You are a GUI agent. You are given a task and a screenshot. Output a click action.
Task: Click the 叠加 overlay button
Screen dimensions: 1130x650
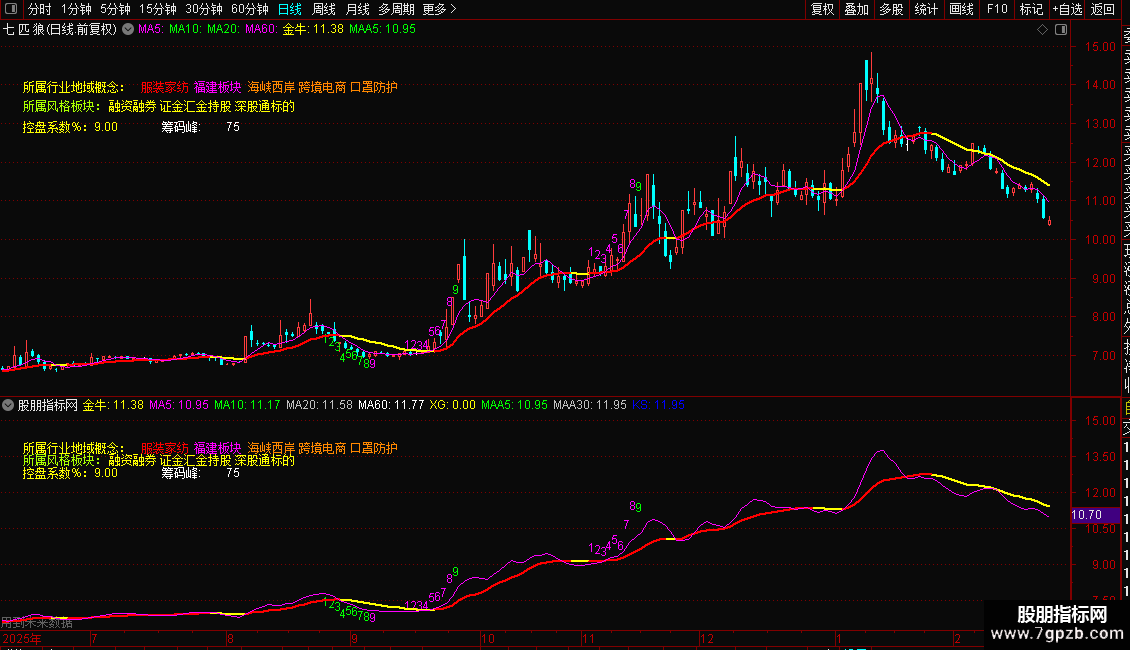856,9
